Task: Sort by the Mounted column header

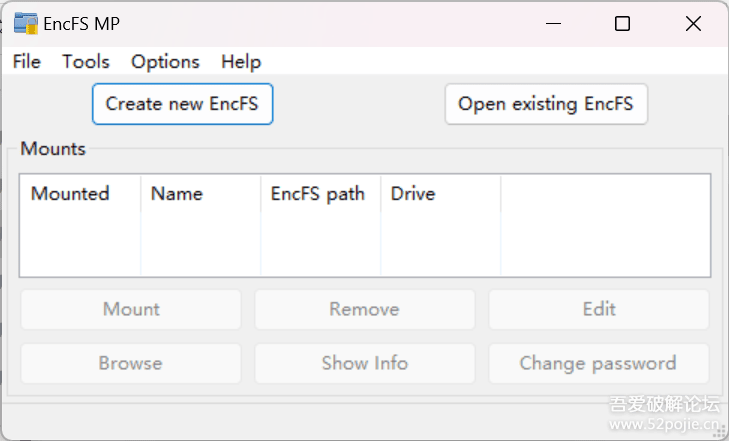Action: pyautogui.click(x=70, y=194)
